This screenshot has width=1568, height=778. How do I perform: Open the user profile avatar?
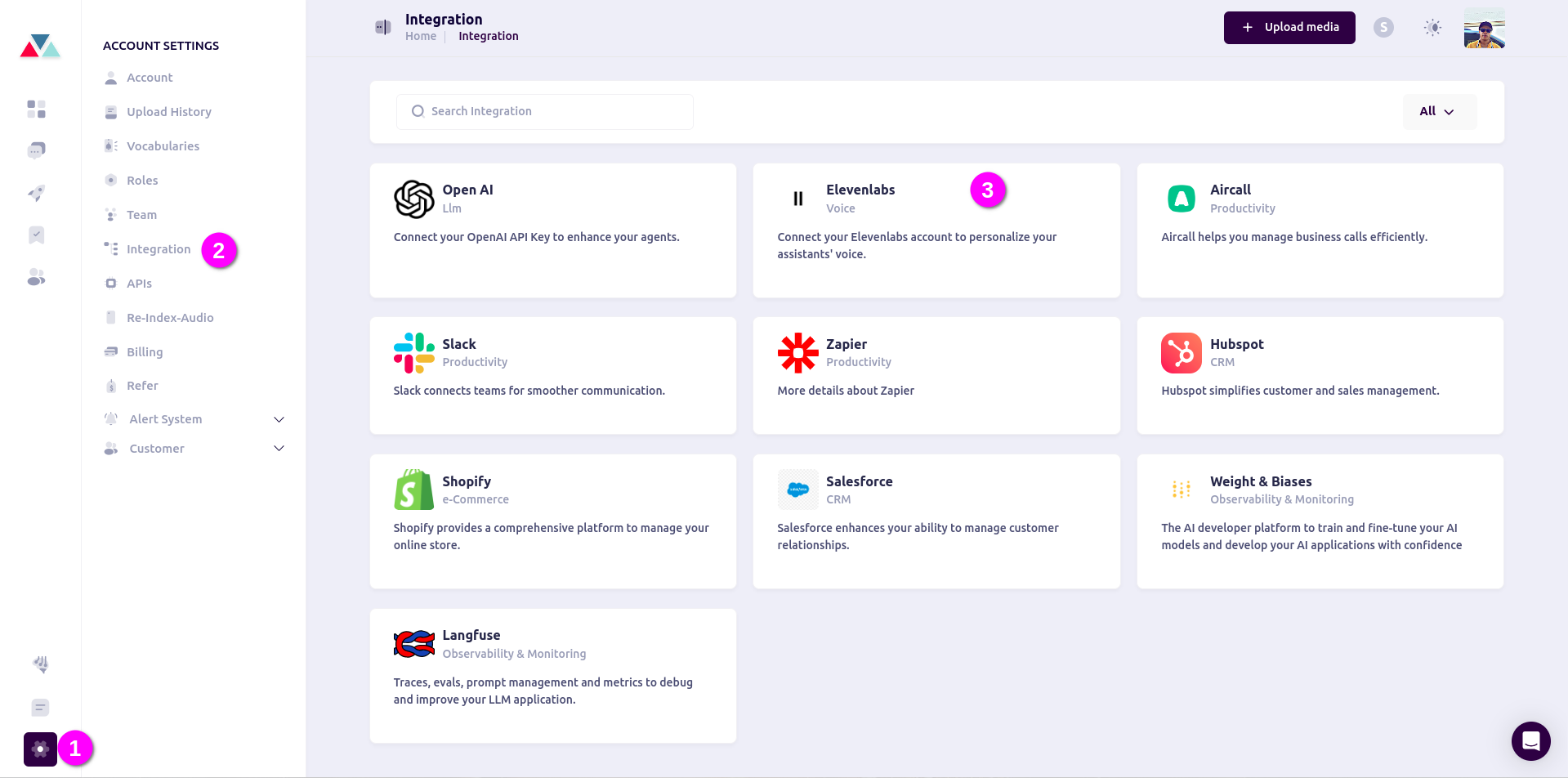coord(1485,28)
